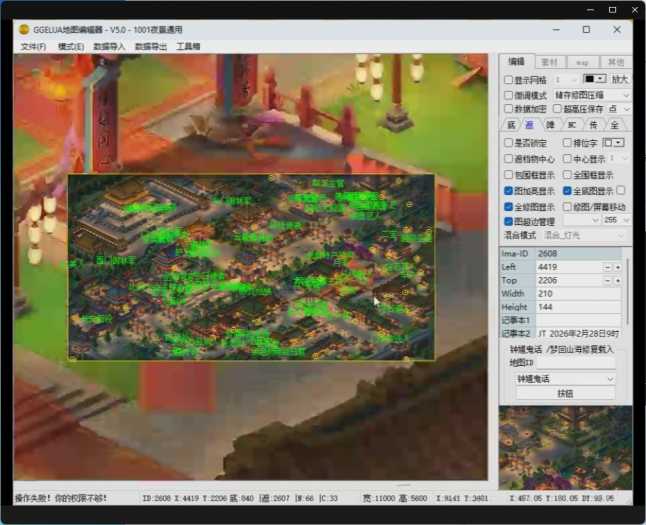Close the GGELUA editor window
646x525 pixels.
point(617,29)
